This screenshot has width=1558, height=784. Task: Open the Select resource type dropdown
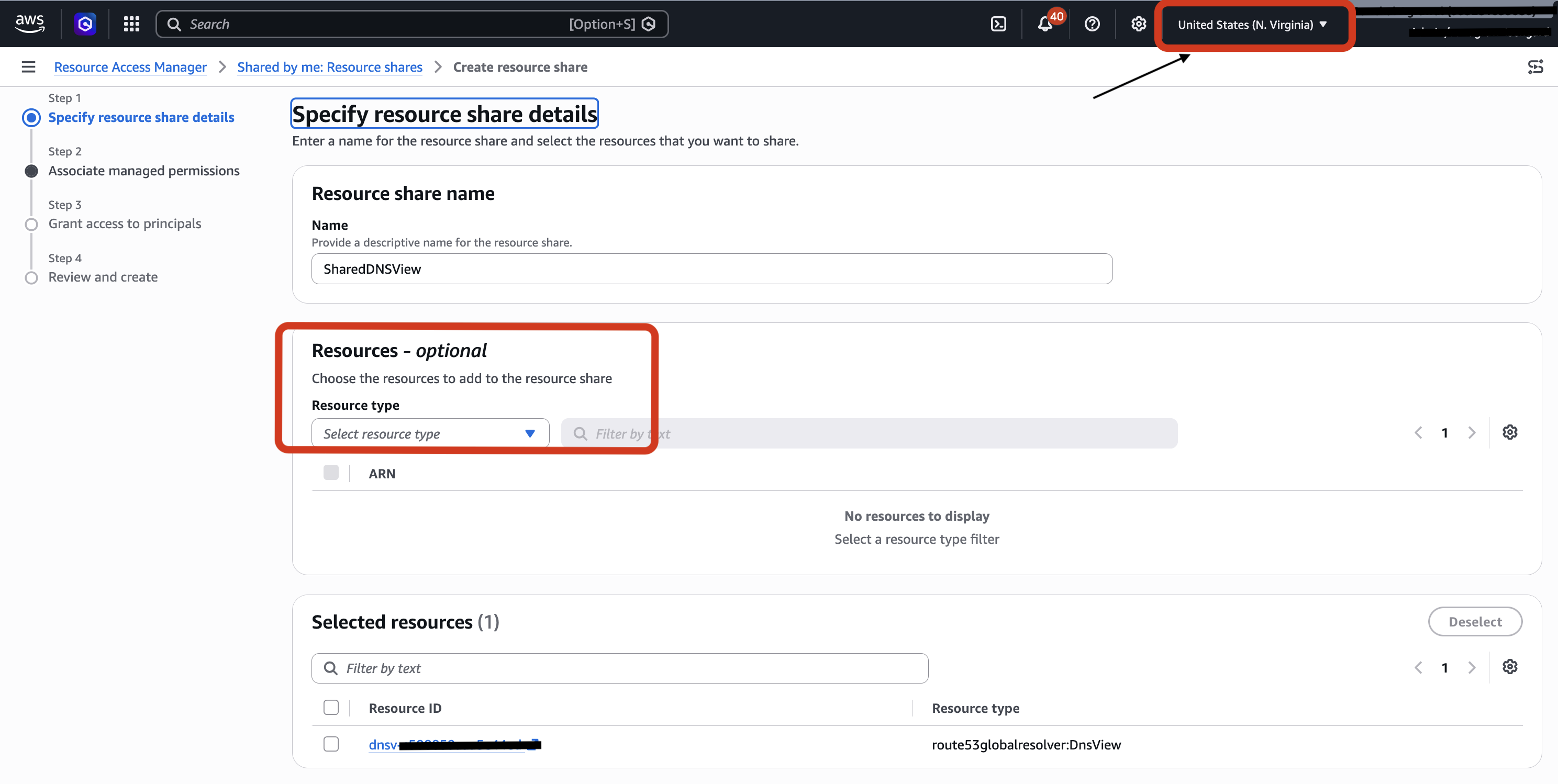pos(430,433)
